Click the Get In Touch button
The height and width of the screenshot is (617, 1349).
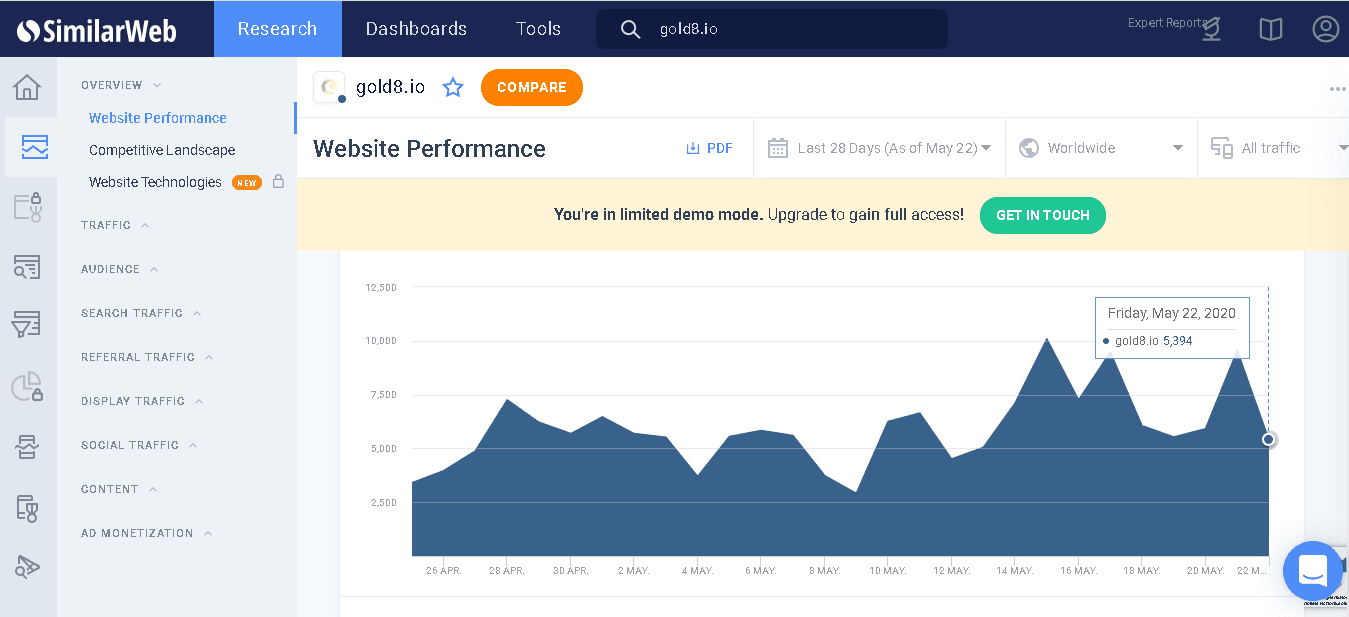click(1042, 216)
